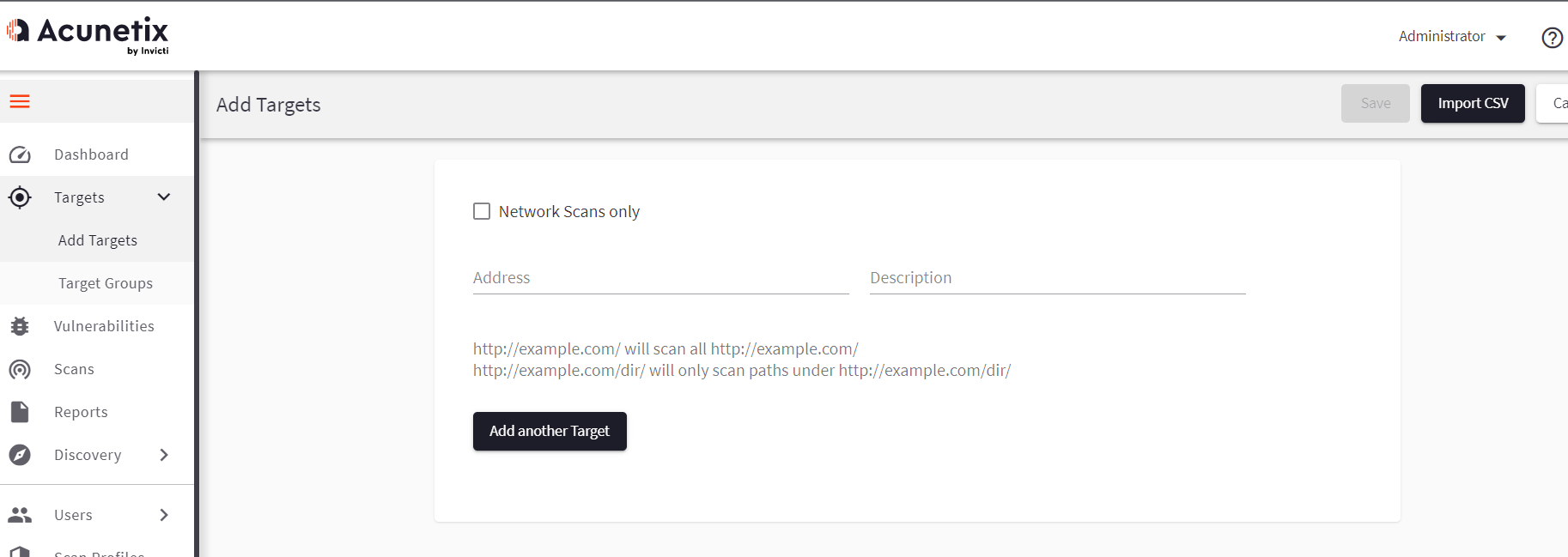Open the help question mark icon
The width and height of the screenshot is (1568, 557).
[1552, 38]
